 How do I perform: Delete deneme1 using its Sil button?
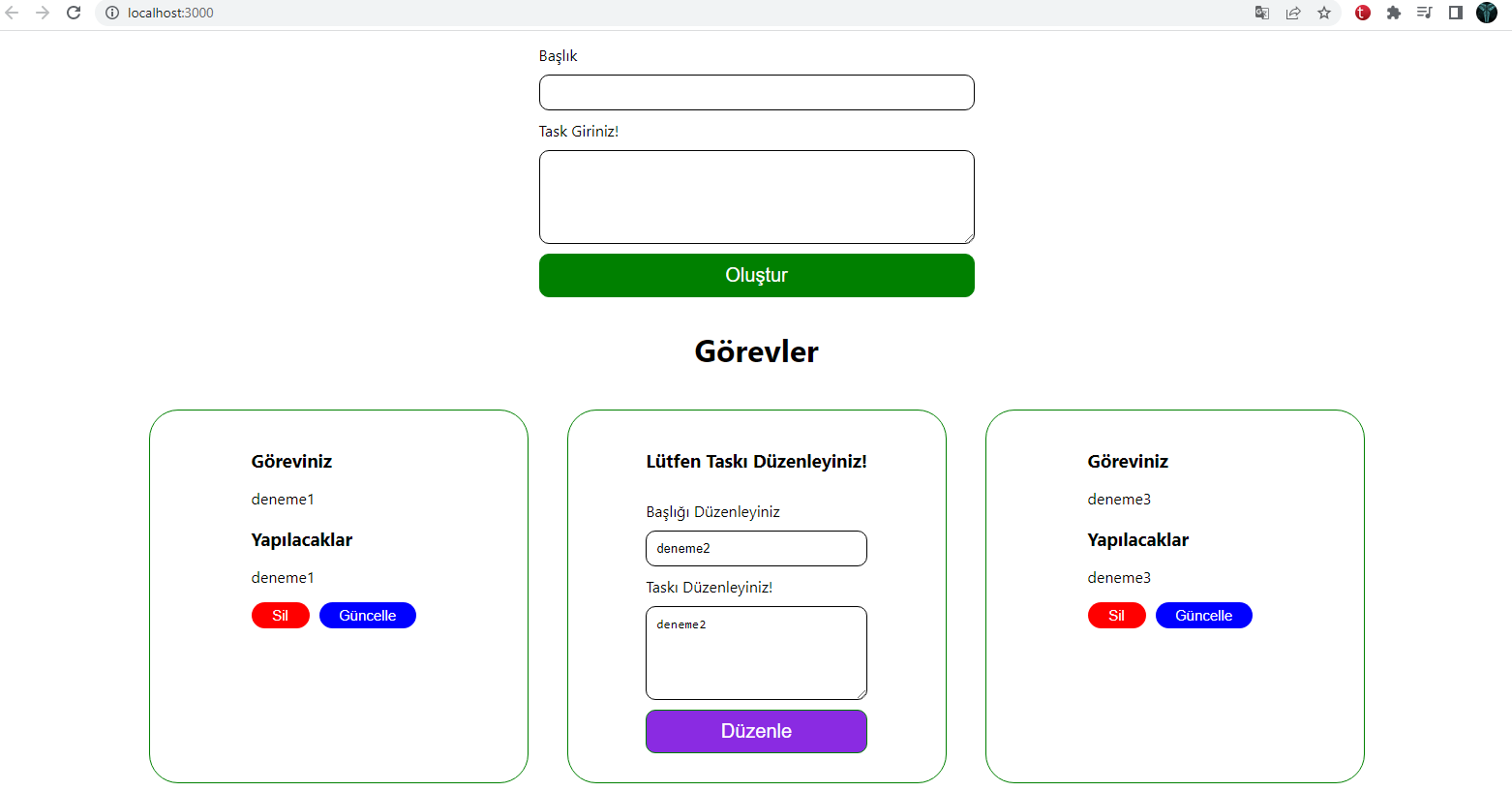pyautogui.click(x=280, y=615)
